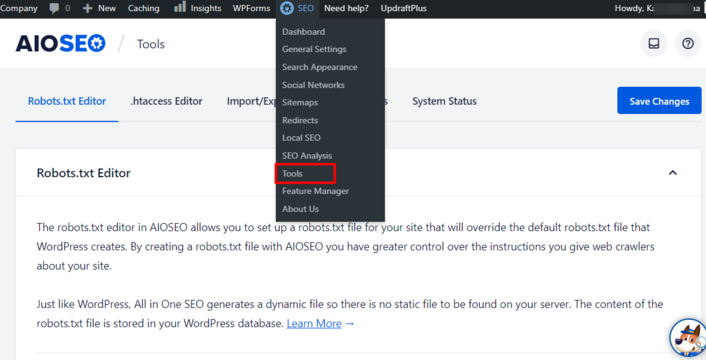Switch to Robots.txt Editor tab

(x=67, y=101)
